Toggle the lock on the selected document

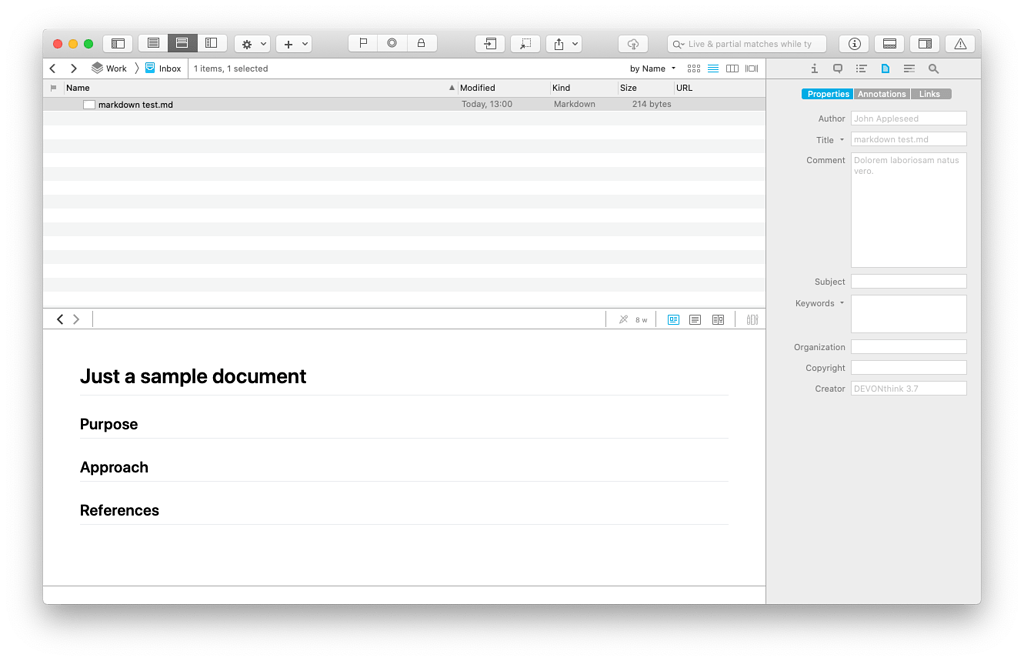coord(422,42)
